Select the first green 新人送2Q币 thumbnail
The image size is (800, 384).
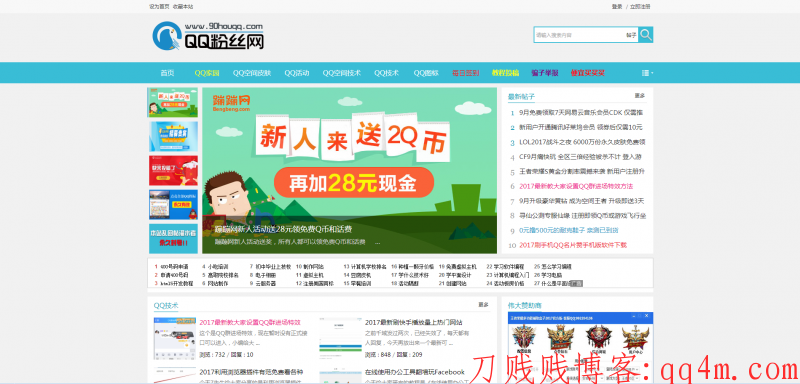point(173,103)
